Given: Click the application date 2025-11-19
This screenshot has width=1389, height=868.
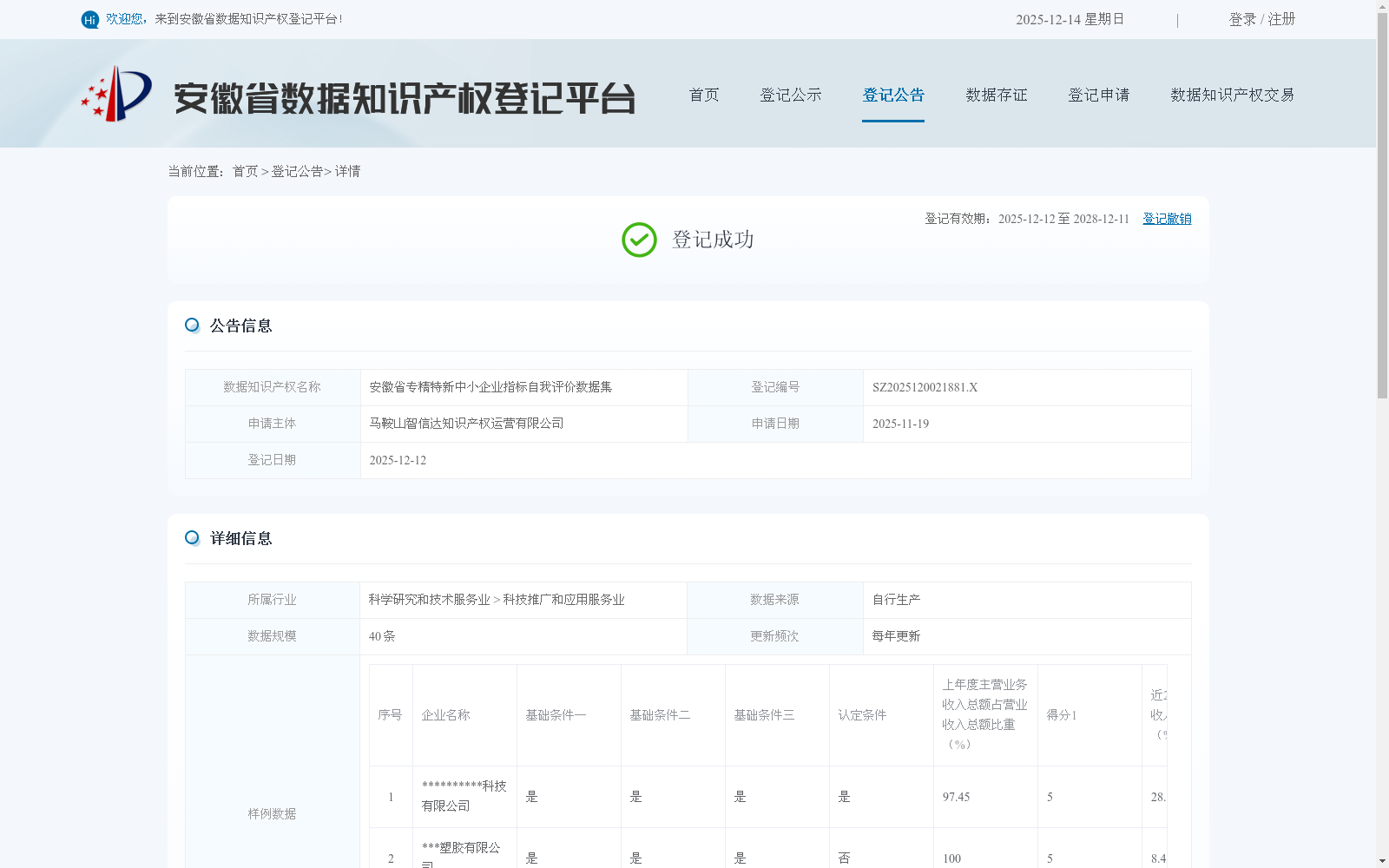Looking at the screenshot, I should tap(900, 424).
